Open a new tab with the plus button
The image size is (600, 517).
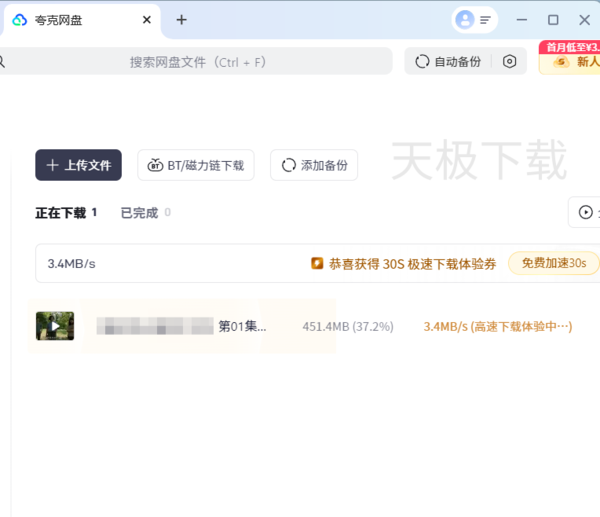pyautogui.click(x=181, y=20)
